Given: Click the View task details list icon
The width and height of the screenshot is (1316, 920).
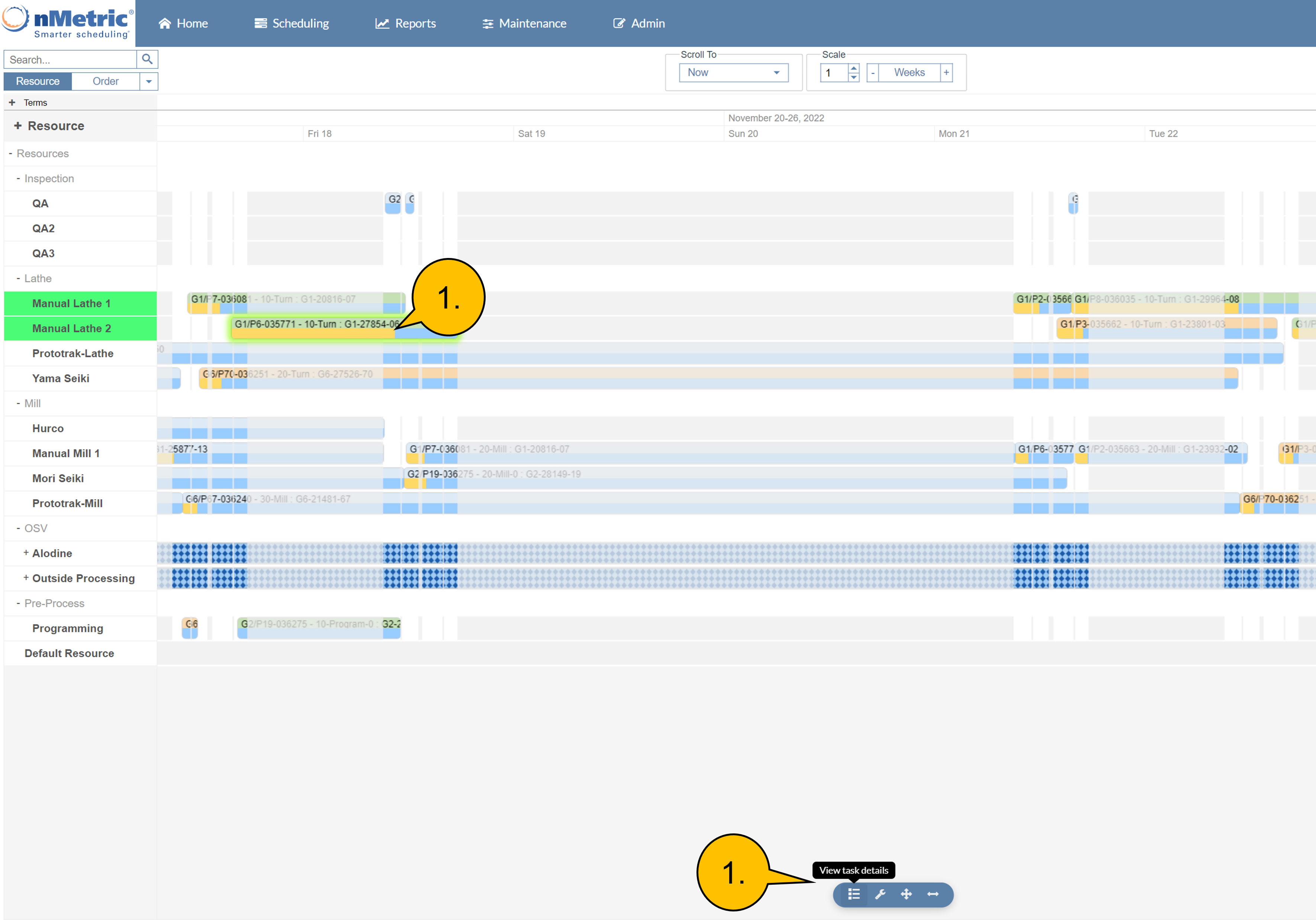Looking at the screenshot, I should (853, 894).
